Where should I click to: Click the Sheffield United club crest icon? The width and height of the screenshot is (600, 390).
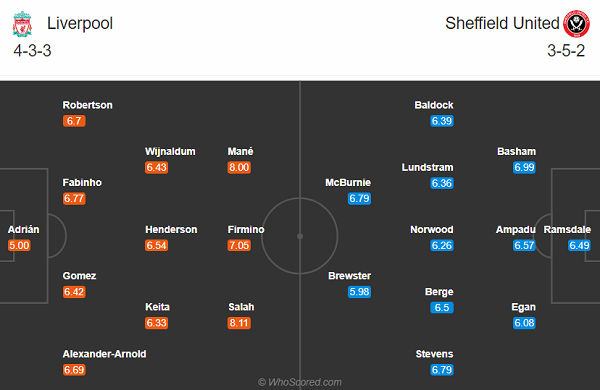point(576,24)
